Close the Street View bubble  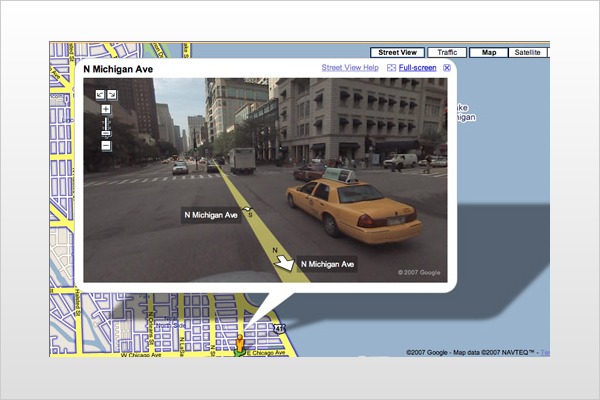(x=447, y=68)
